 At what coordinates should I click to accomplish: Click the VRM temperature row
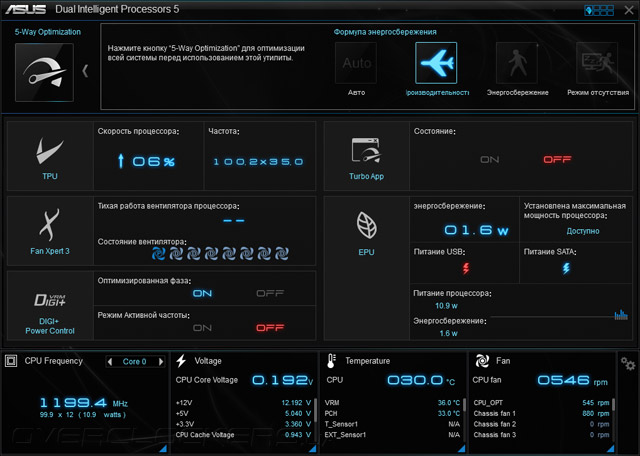pos(392,403)
